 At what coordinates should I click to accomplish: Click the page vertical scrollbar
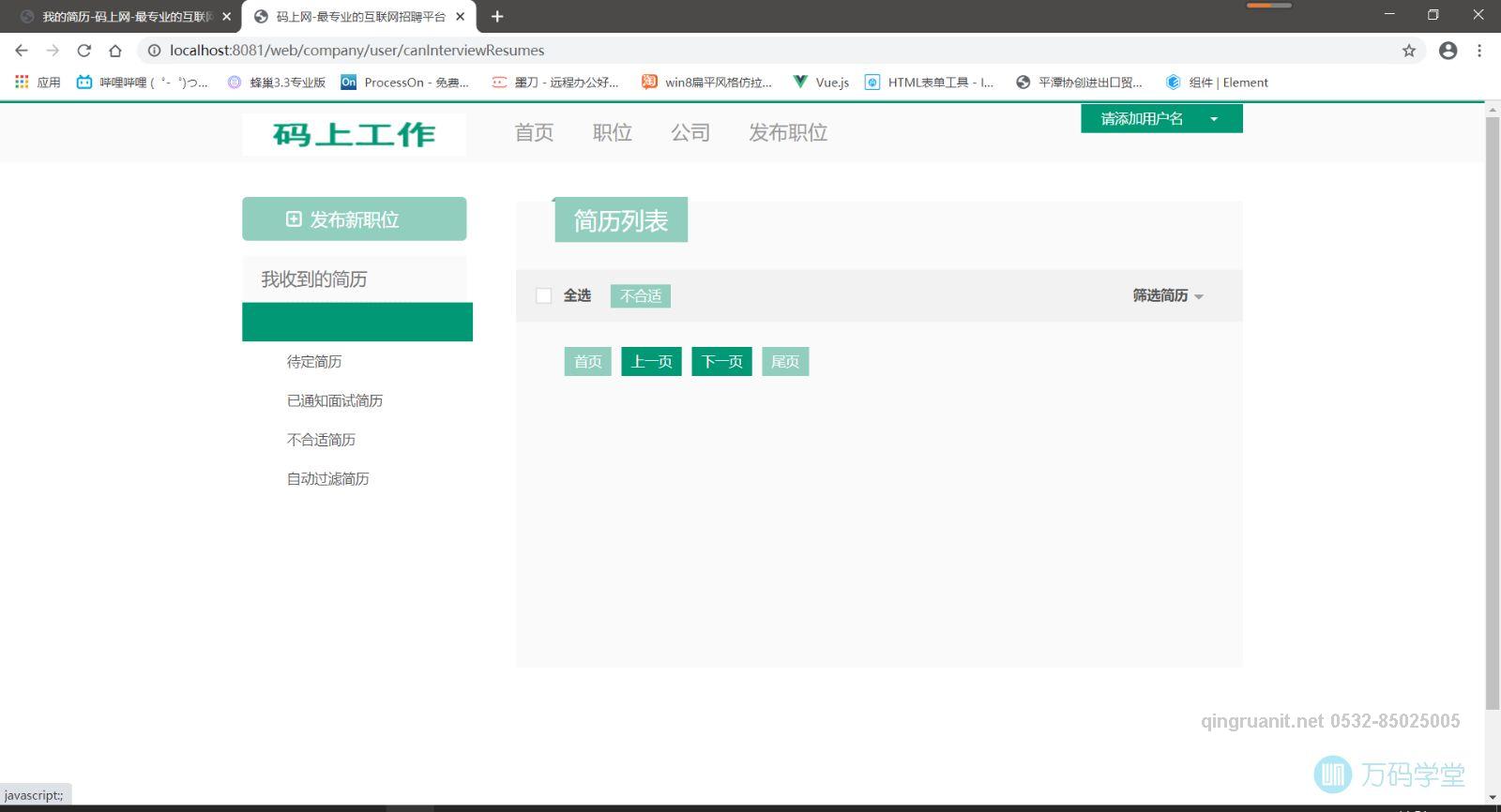[1493, 413]
